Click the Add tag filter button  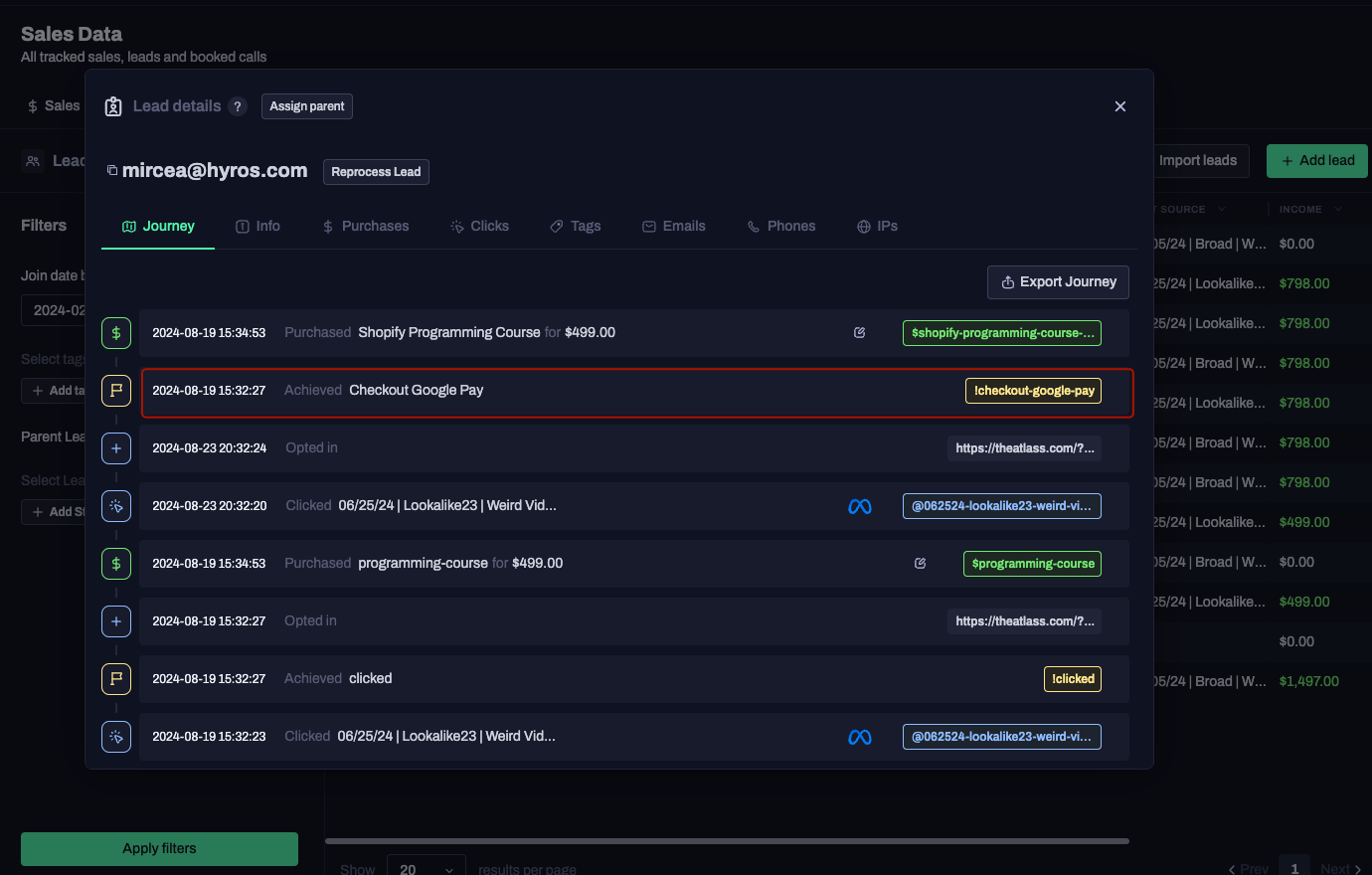click(x=54, y=391)
